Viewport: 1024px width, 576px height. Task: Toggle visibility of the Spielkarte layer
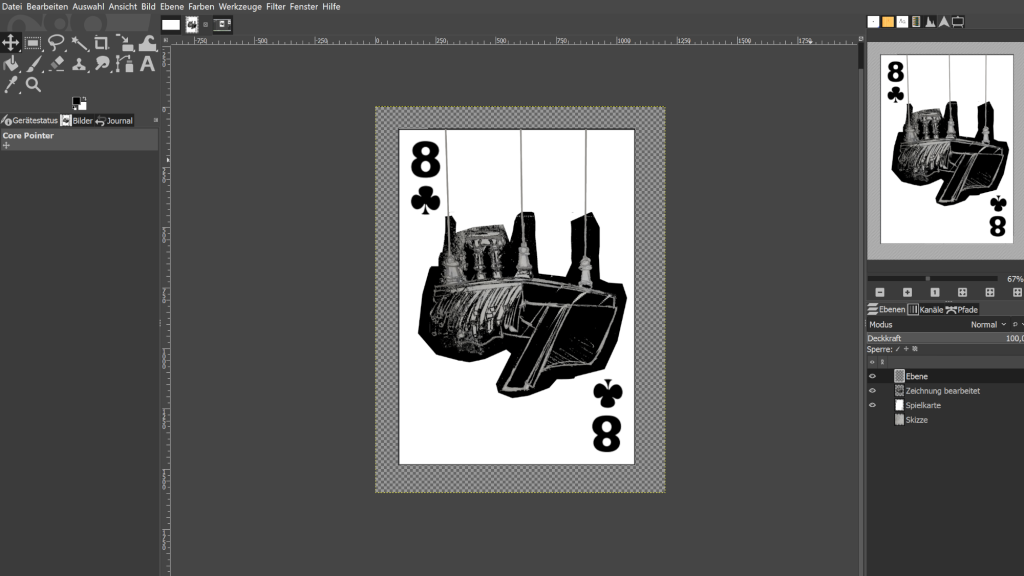point(872,405)
